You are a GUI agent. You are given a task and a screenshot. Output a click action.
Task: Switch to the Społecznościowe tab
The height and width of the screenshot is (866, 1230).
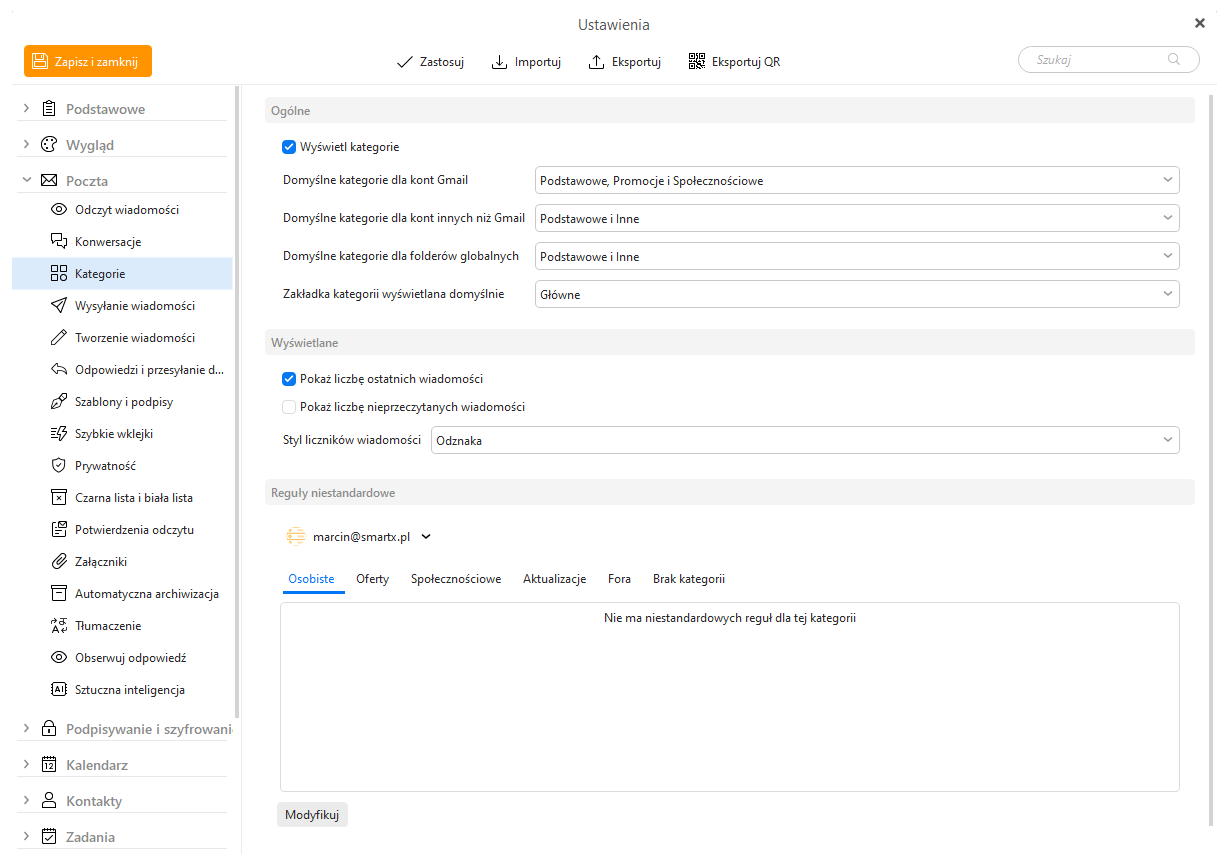[x=456, y=579]
